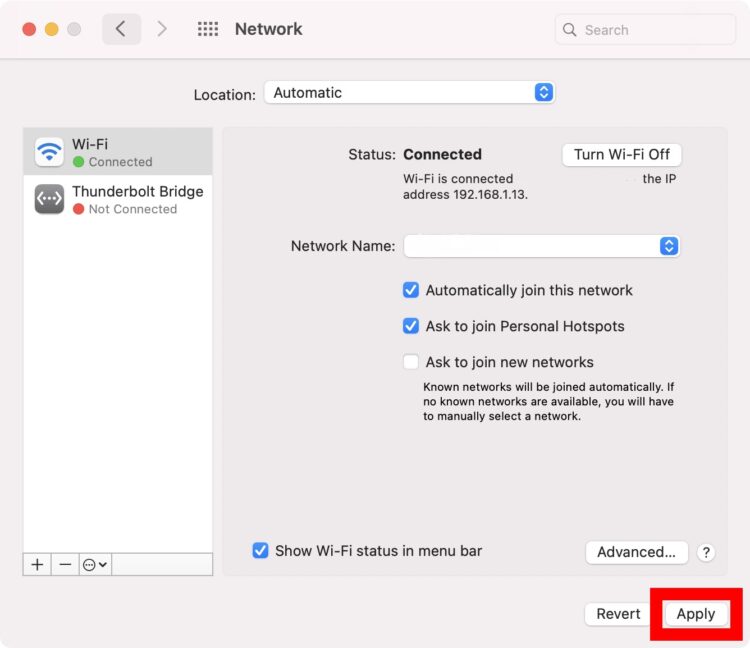Click the forward chevron in the toolbar

click(162, 29)
